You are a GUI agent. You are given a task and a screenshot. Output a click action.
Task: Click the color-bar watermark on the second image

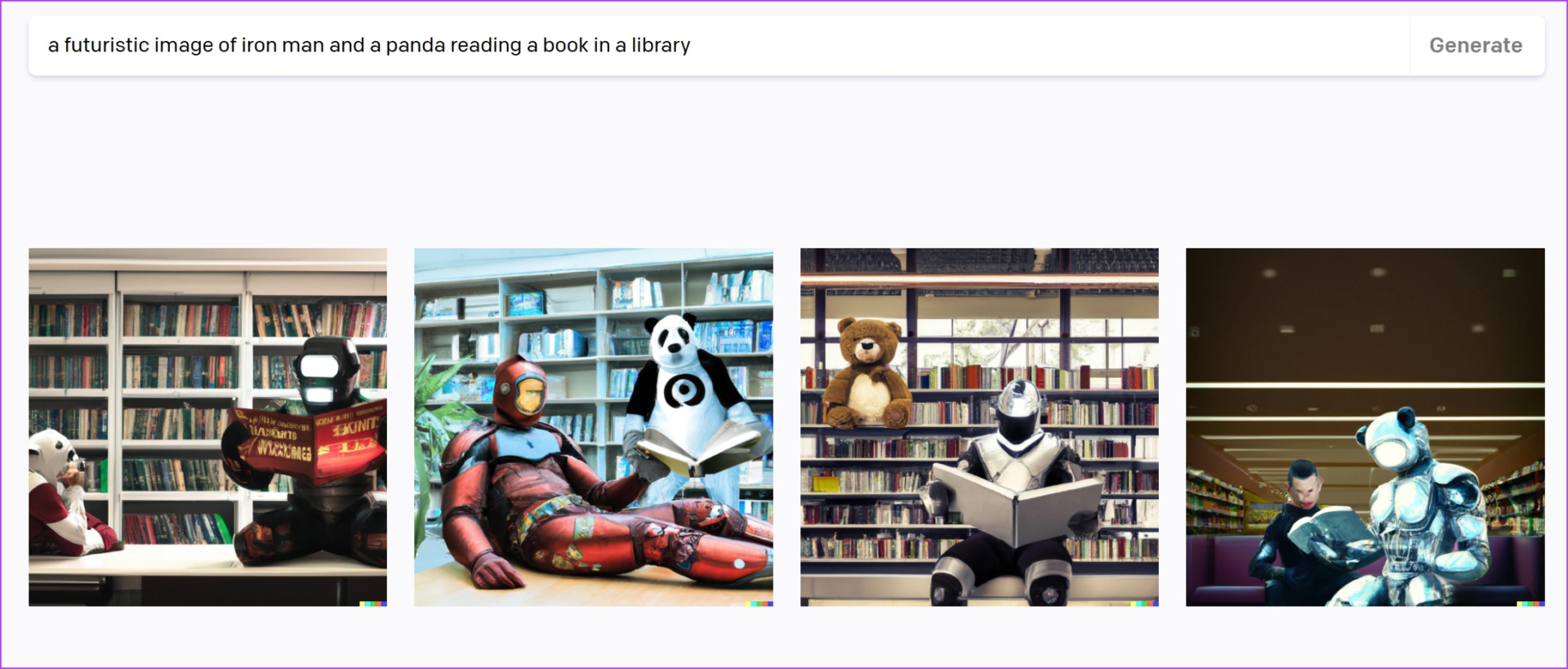click(x=759, y=604)
